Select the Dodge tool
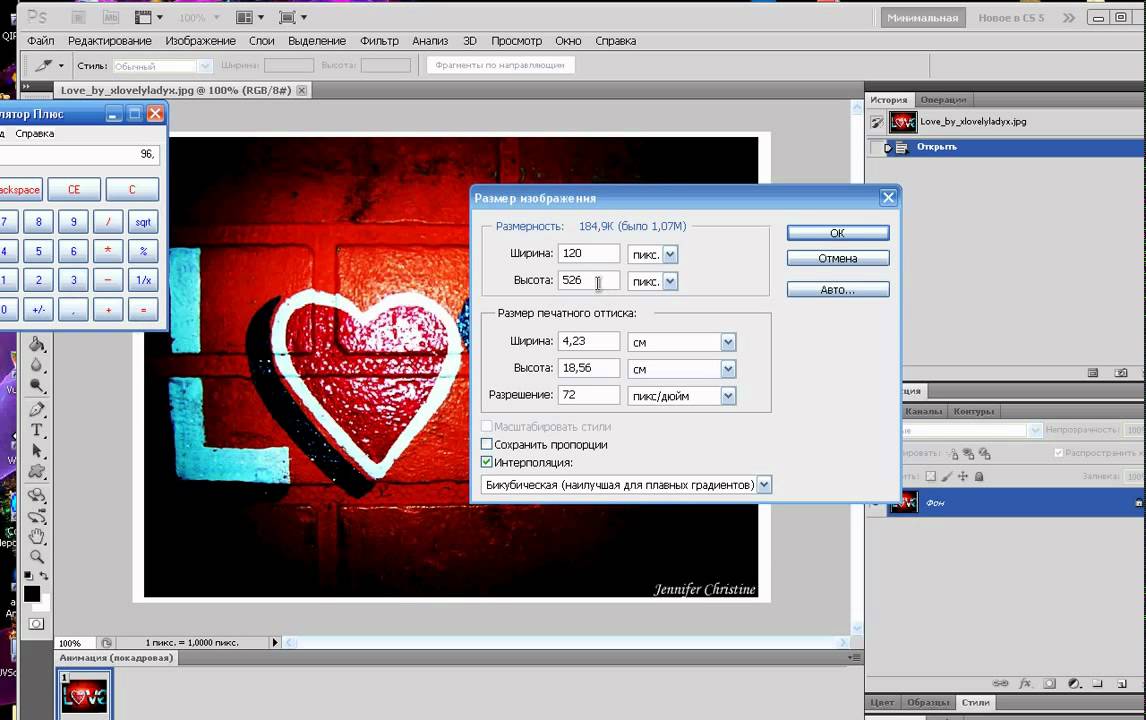 [37, 385]
